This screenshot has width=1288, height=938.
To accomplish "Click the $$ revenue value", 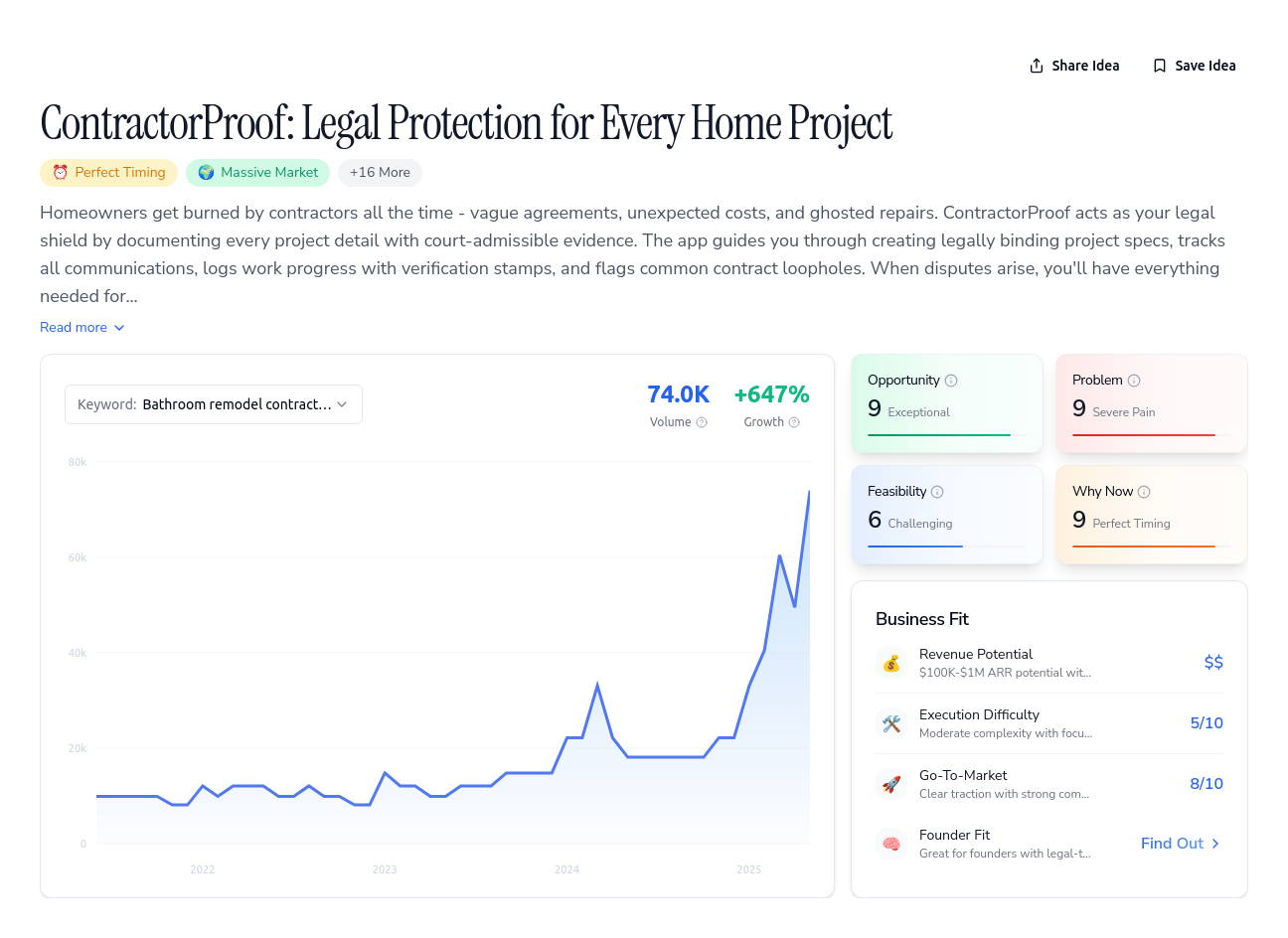I will point(1213,663).
